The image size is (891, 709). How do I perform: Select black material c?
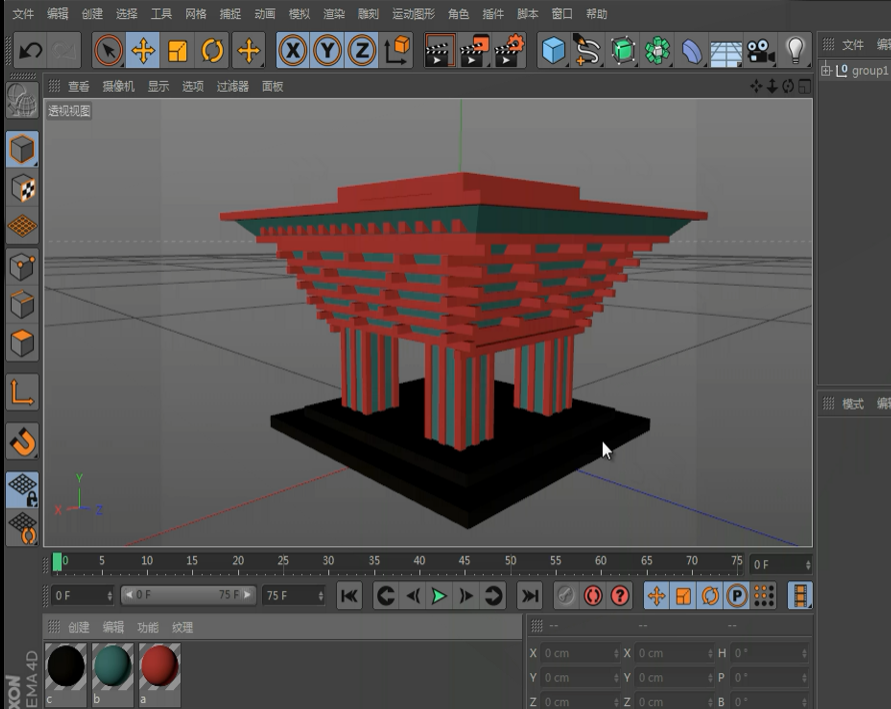[x=66, y=674]
